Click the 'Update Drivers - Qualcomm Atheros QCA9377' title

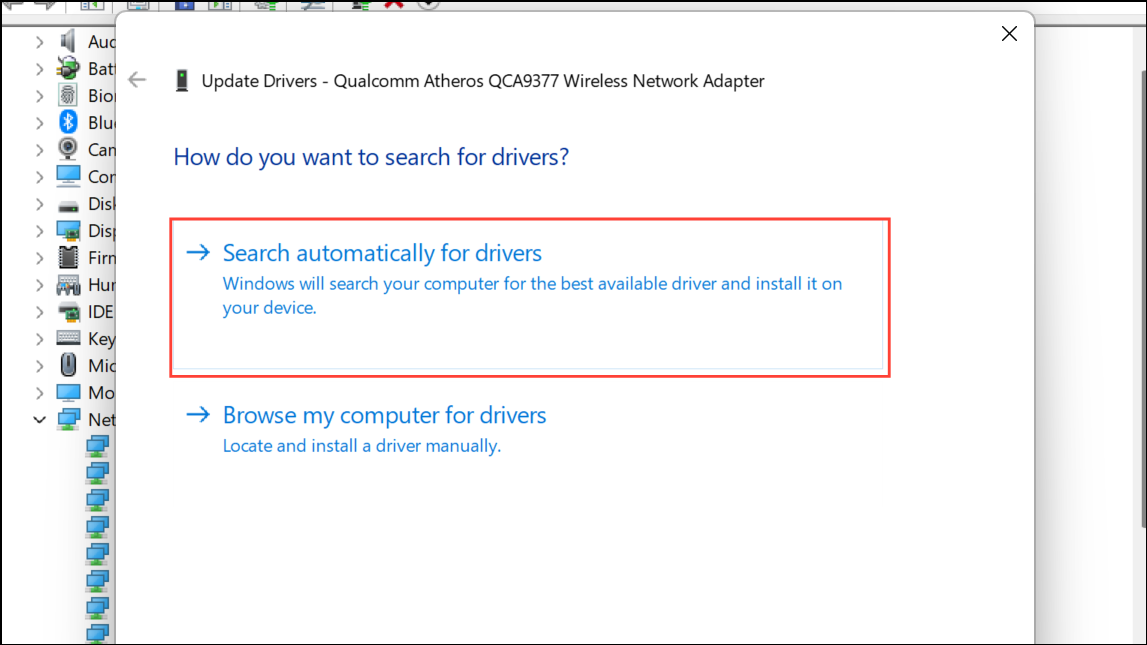[483, 80]
